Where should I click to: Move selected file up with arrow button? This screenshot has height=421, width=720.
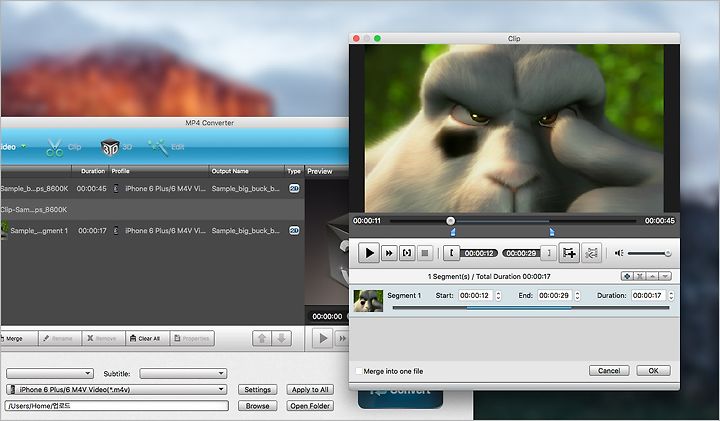pyautogui.click(x=262, y=338)
